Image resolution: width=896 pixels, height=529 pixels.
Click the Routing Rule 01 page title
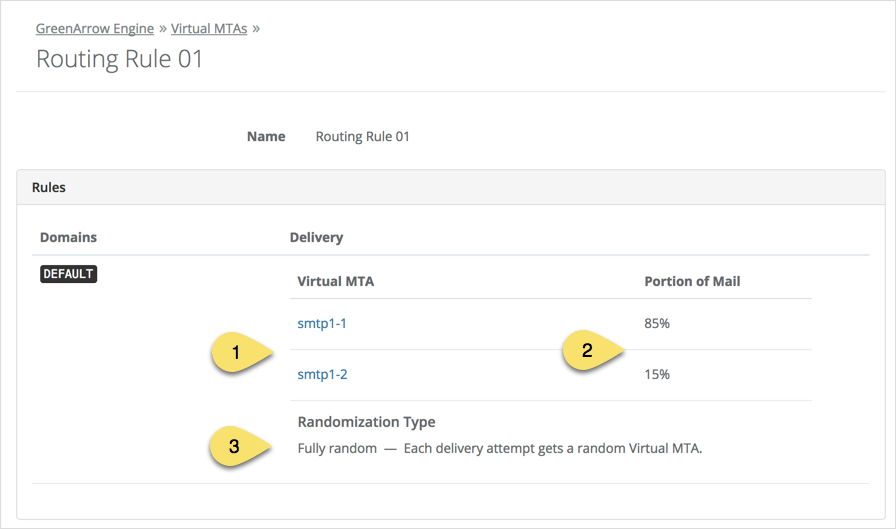119,59
